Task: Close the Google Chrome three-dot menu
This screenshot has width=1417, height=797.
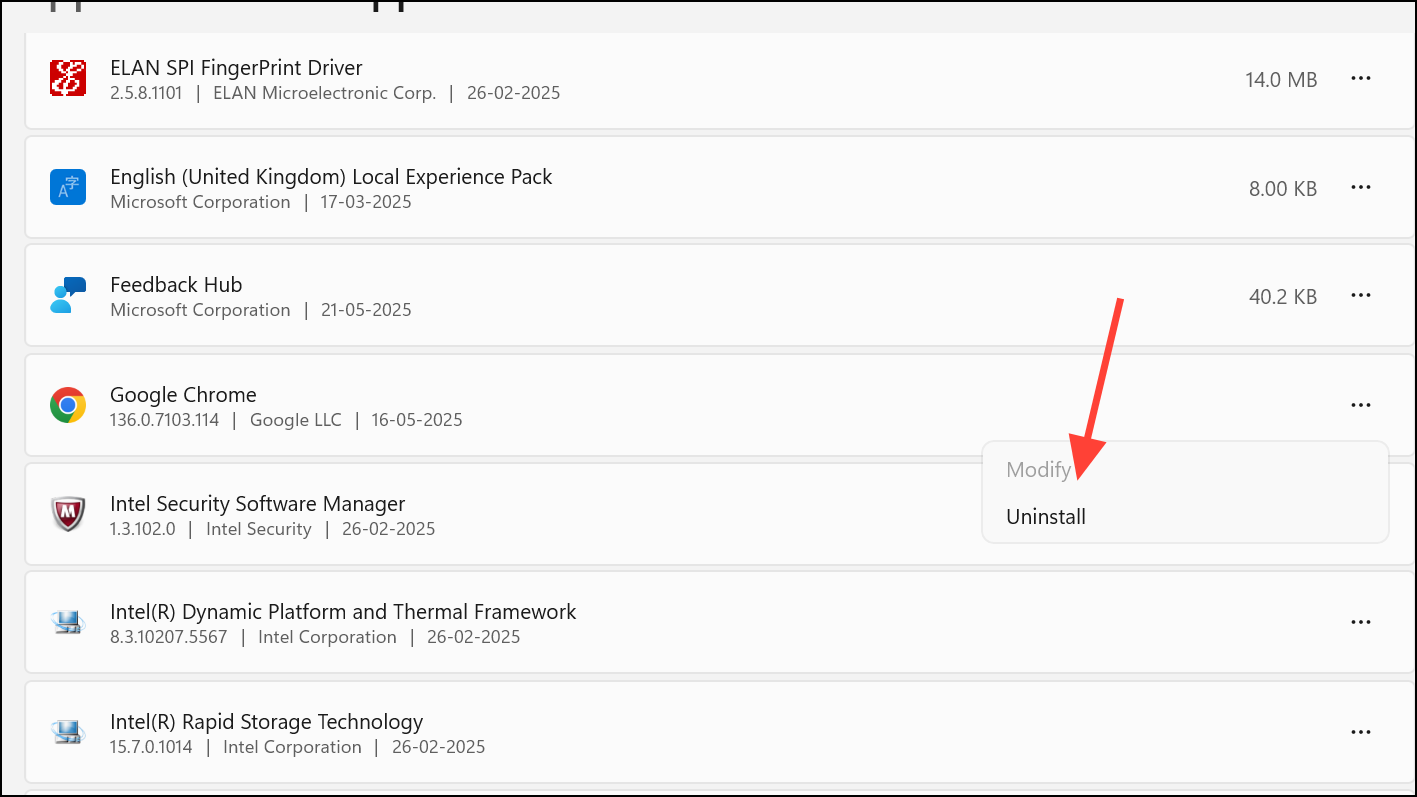Action: [x=1360, y=405]
